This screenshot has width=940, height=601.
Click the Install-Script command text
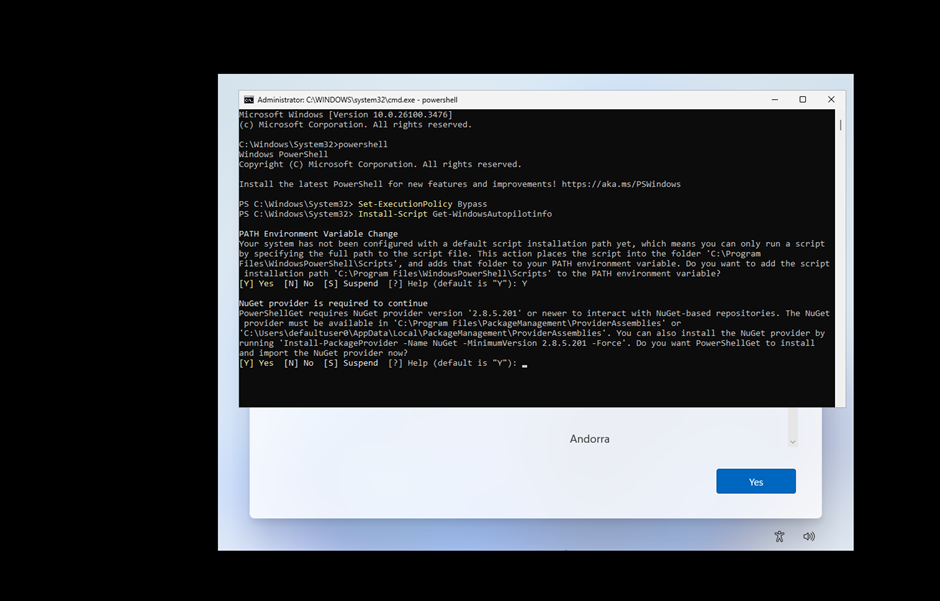[x=392, y=214]
